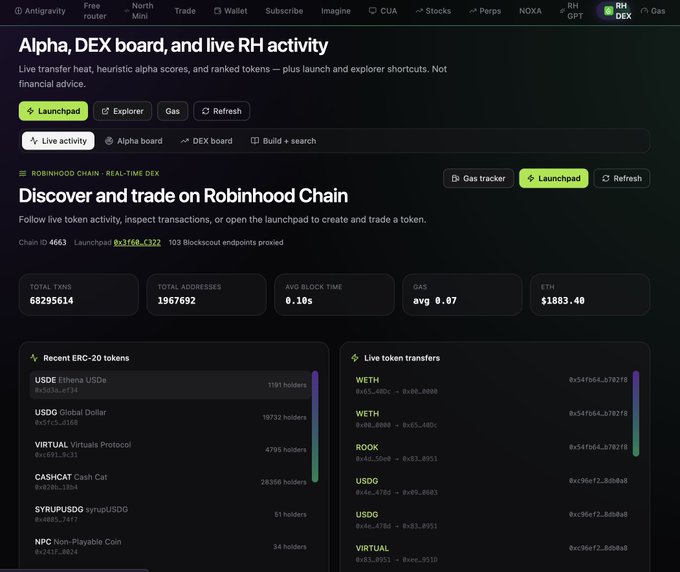Open the Explorer button
Viewport: 680px width, 572px height.
[122, 111]
